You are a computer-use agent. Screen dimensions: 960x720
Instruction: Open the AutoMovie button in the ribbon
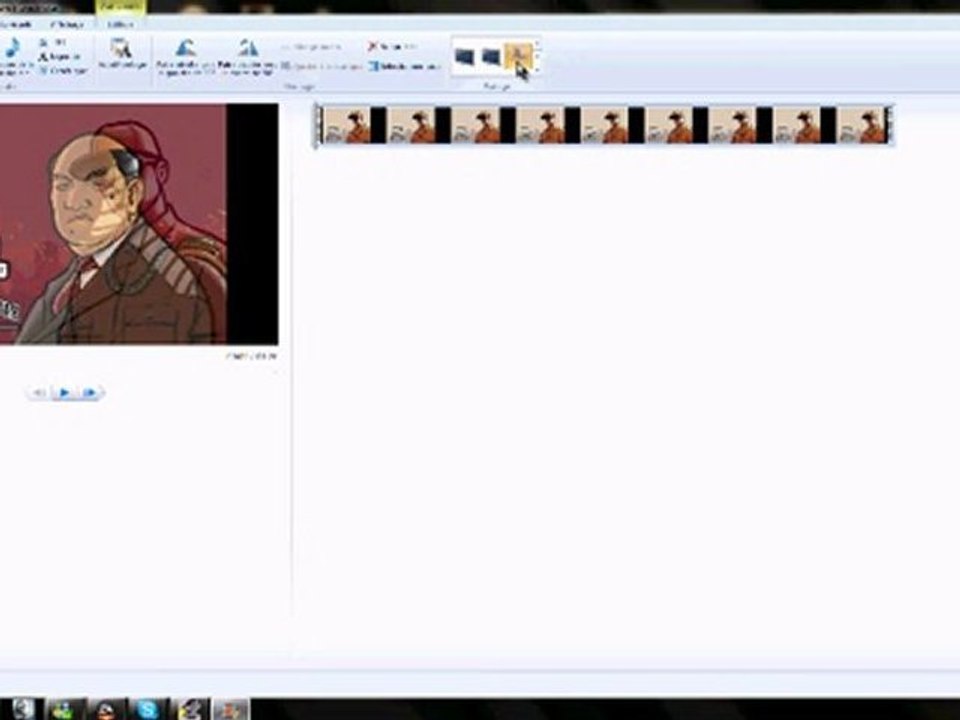(x=122, y=53)
